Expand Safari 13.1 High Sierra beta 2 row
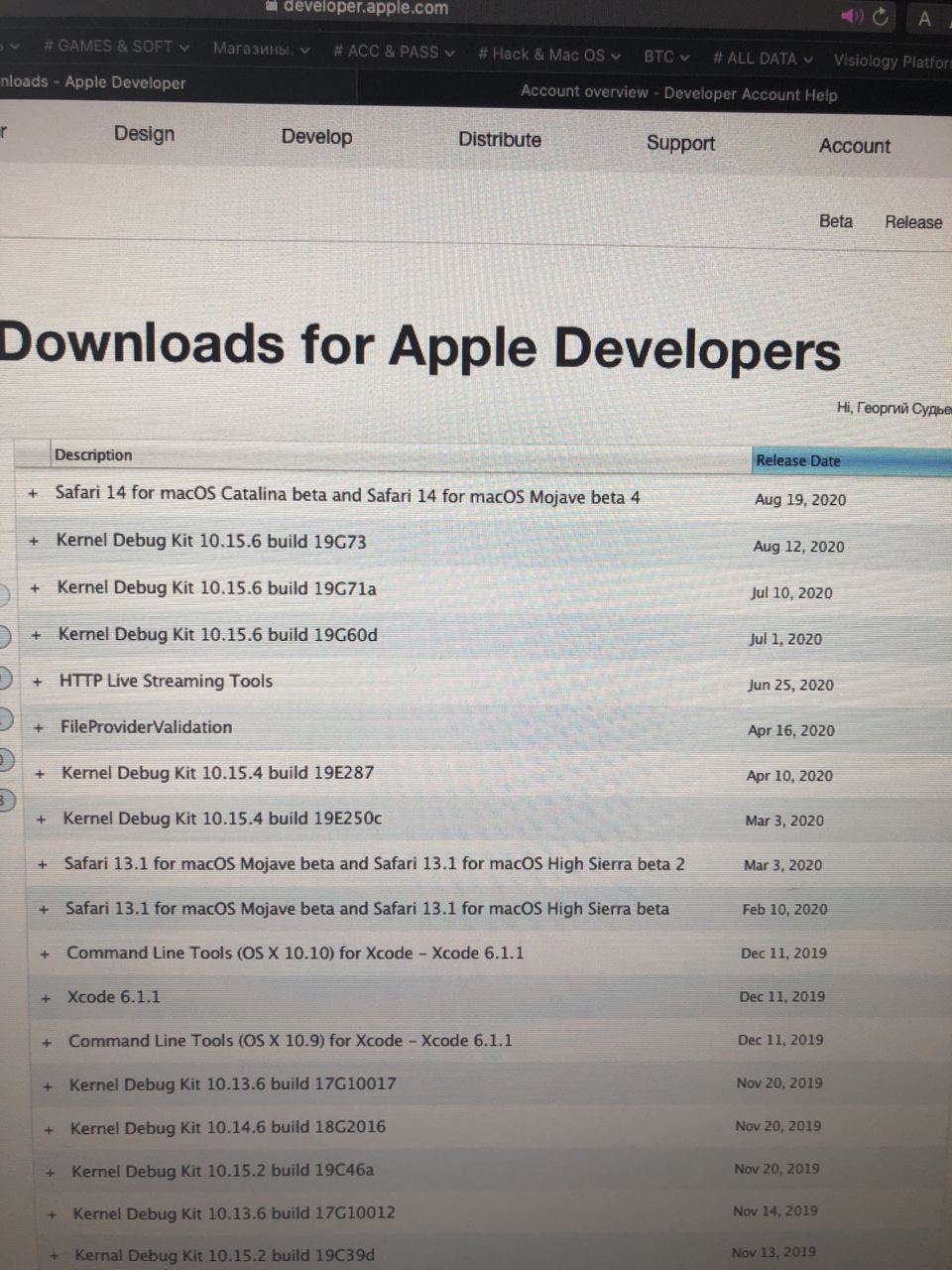 coord(42,865)
